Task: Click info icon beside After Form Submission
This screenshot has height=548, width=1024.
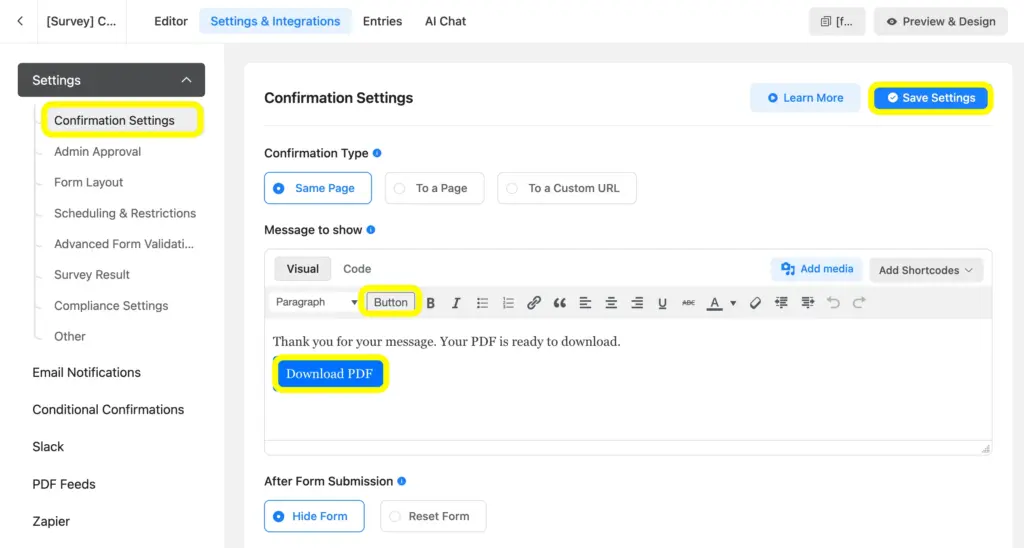Action: (402, 481)
